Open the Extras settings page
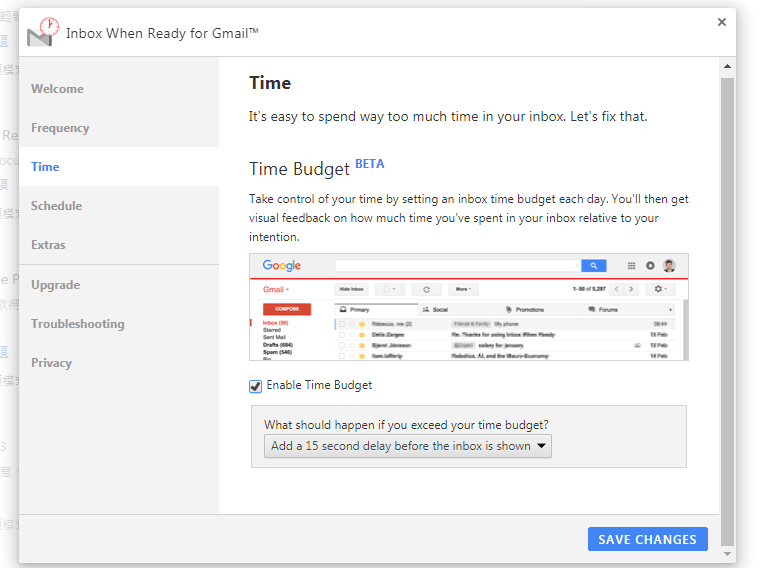 pos(48,245)
